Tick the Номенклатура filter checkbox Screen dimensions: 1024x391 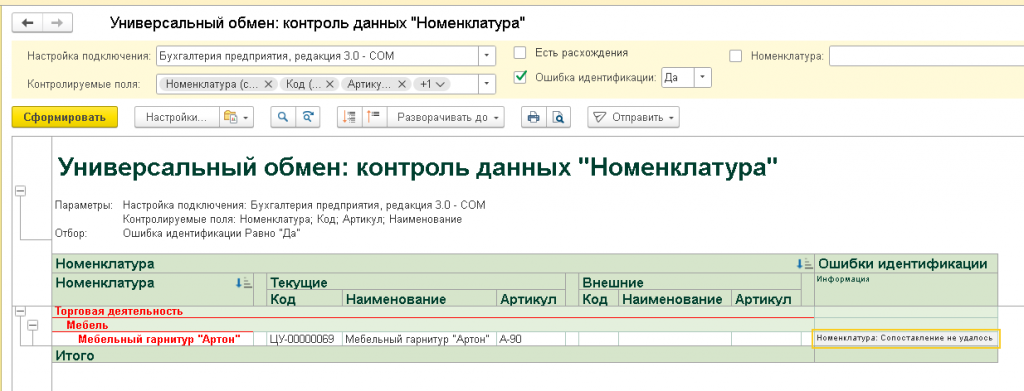pos(736,57)
